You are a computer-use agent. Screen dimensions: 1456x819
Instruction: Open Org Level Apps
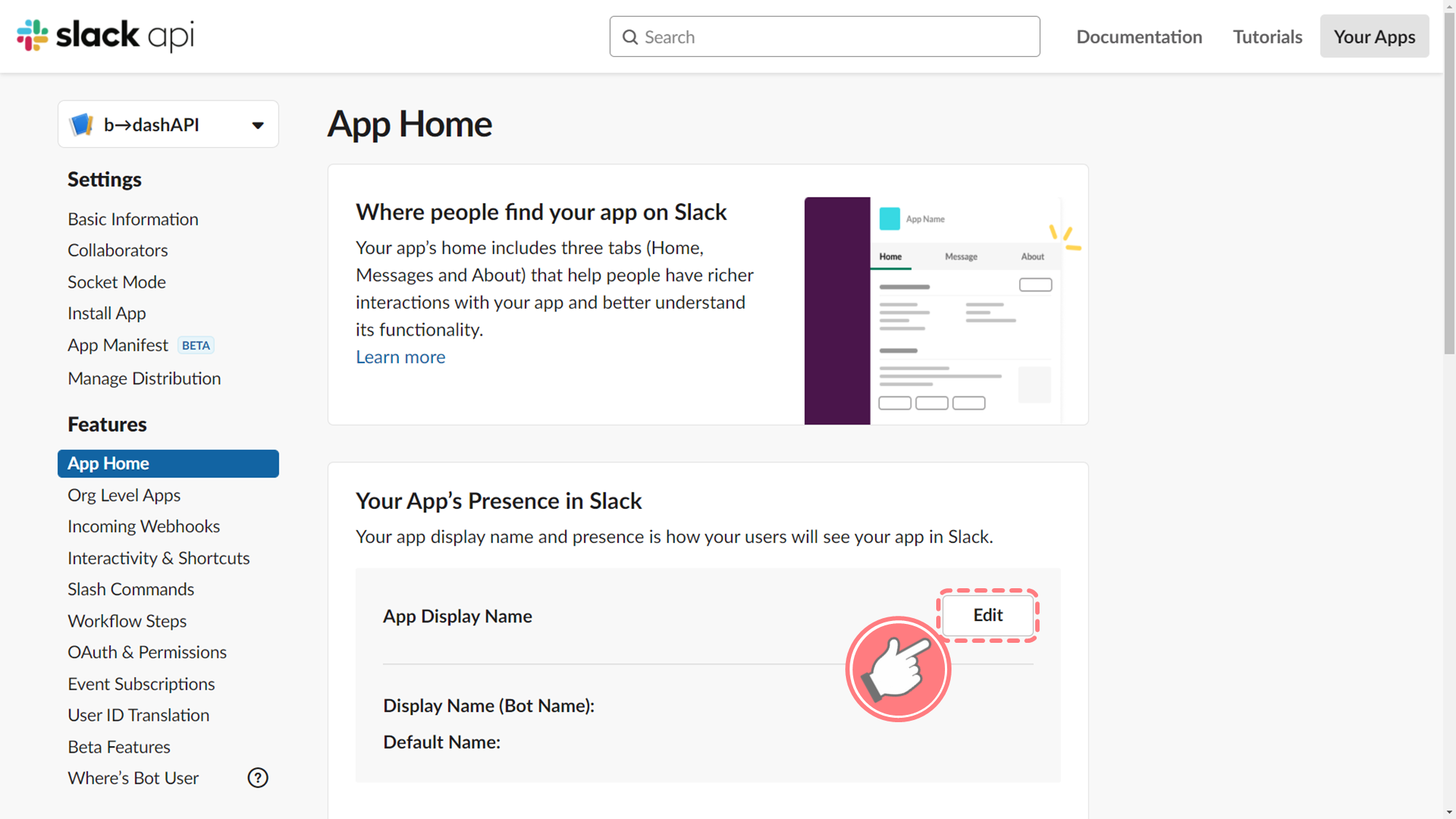(x=124, y=495)
